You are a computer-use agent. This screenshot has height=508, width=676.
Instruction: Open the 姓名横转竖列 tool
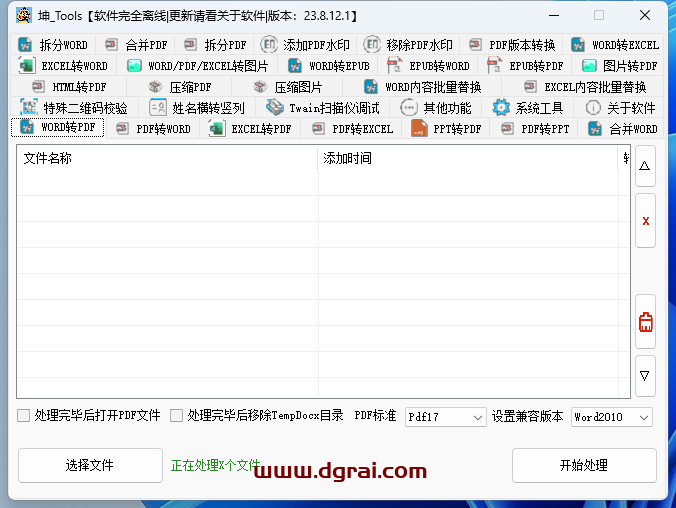[x=197, y=108]
